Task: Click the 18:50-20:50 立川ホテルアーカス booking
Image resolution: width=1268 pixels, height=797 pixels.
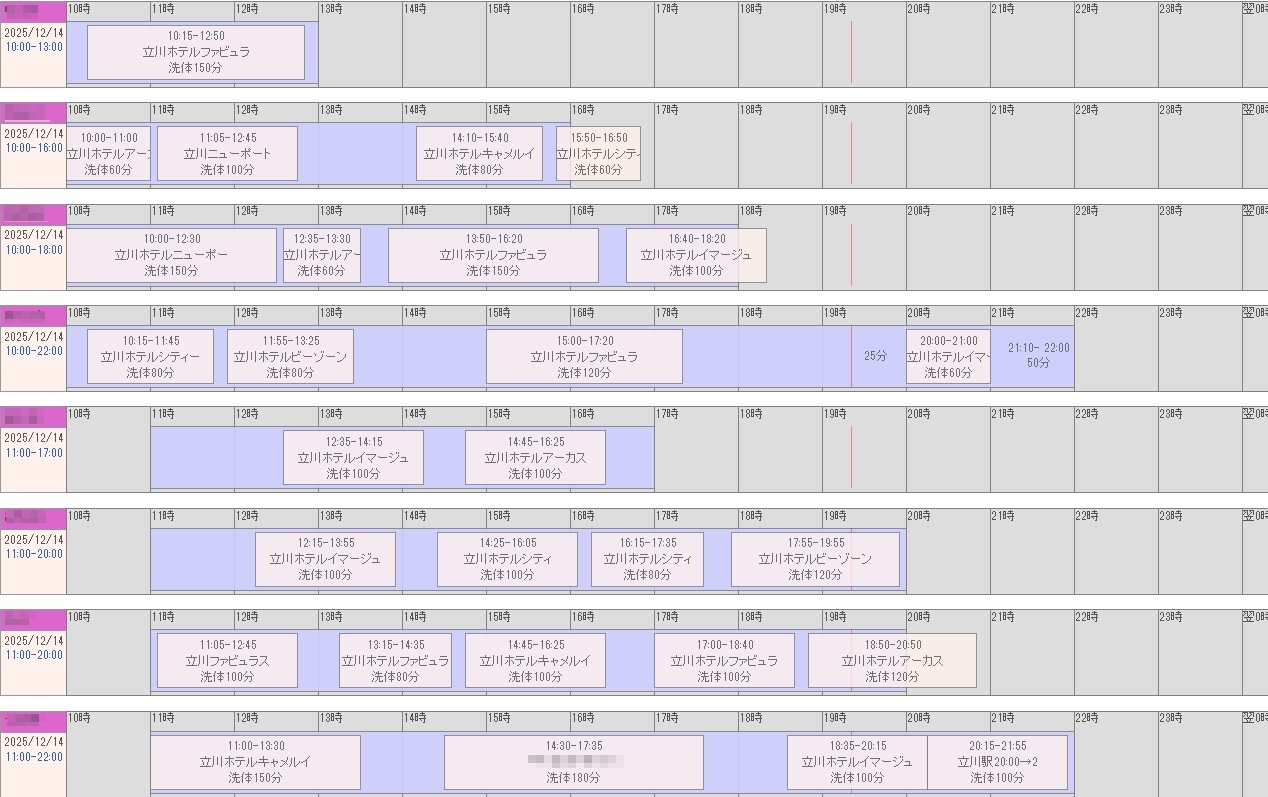Action: pyautogui.click(x=892, y=661)
